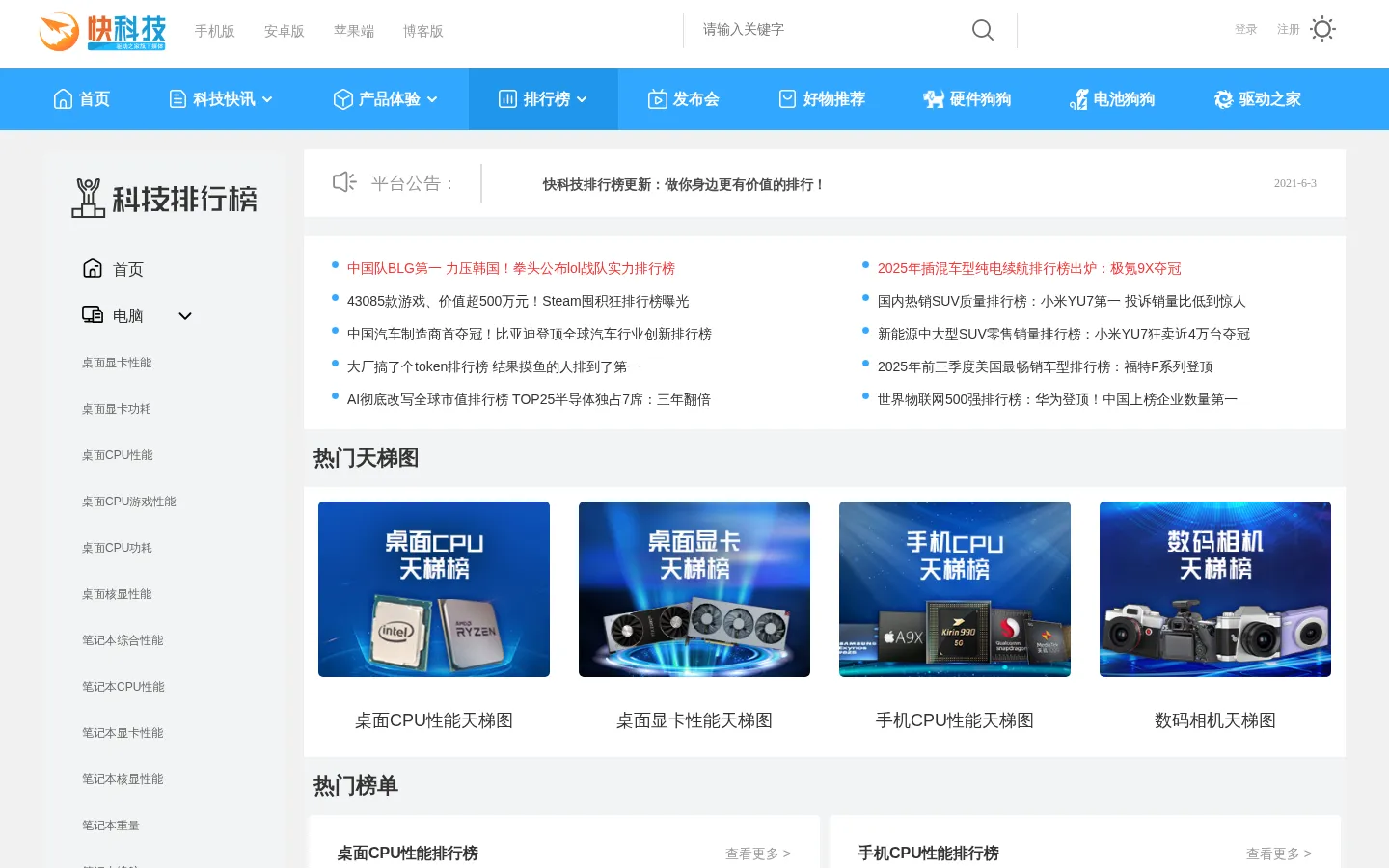Click the 好物推荐 bag icon
This screenshot has width=1389, height=868.
click(x=787, y=98)
